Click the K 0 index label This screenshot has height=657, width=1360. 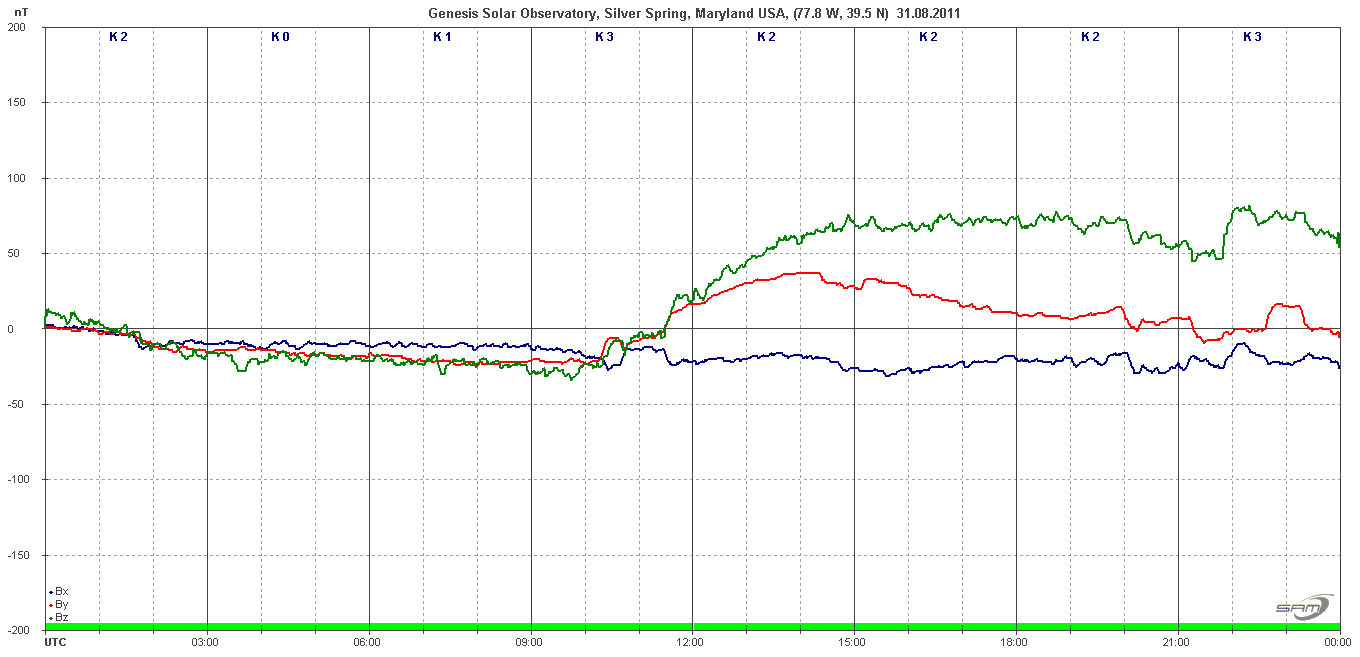tap(281, 37)
